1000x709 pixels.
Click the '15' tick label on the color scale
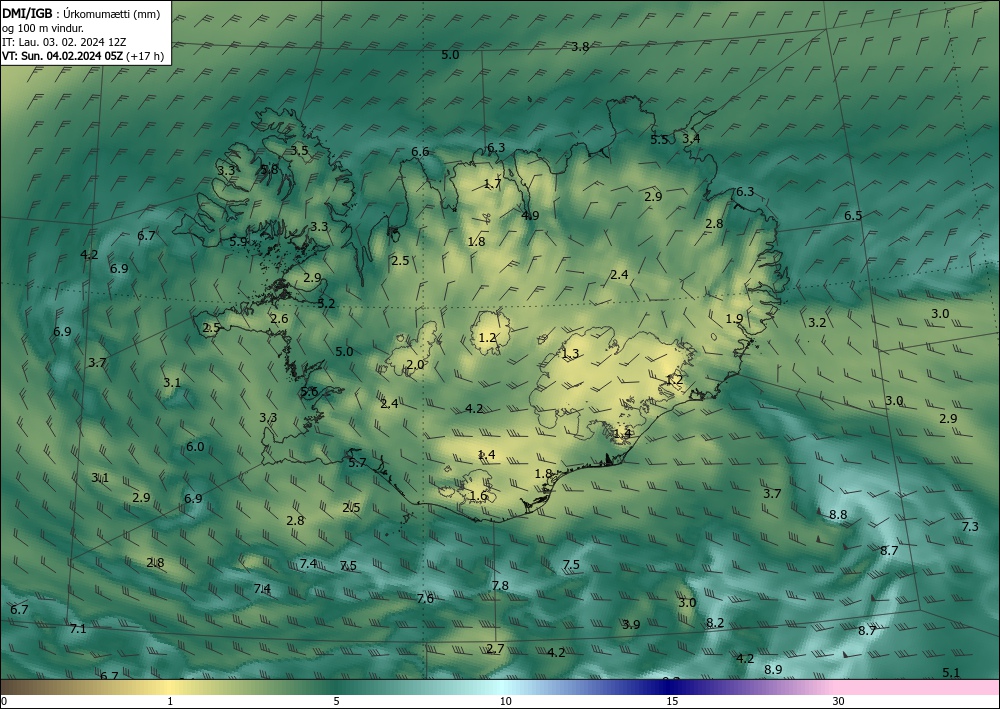672,702
